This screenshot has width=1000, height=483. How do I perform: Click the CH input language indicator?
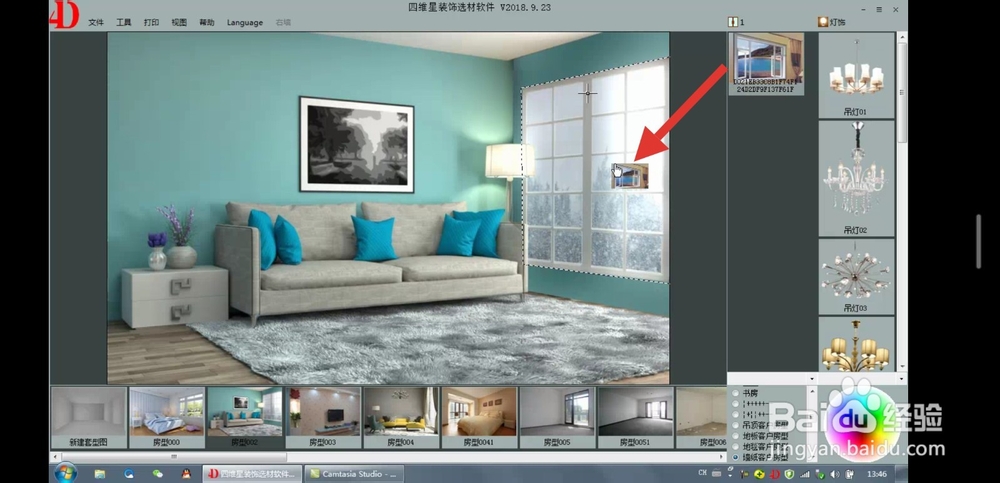(x=703, y=473)
